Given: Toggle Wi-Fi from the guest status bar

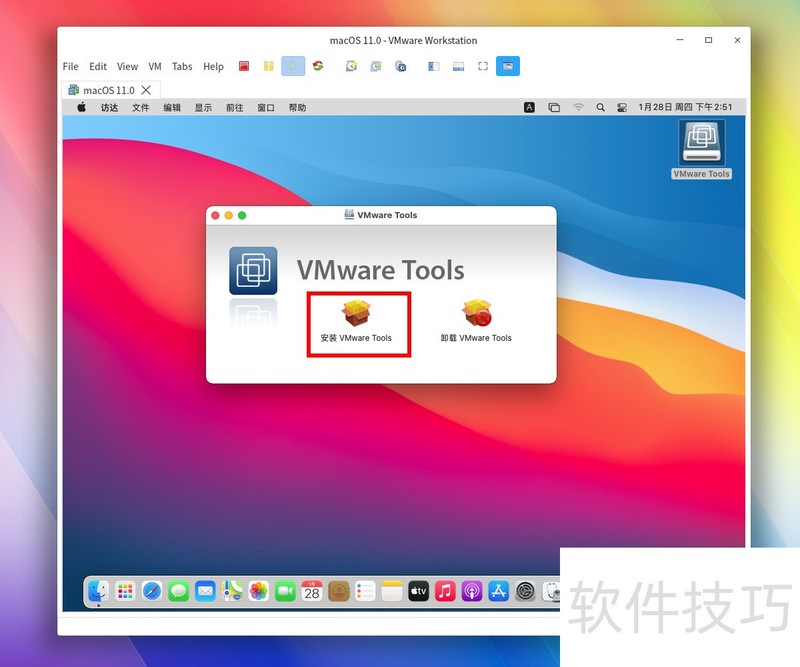Looking at the screenshot, I should (578, 106).
